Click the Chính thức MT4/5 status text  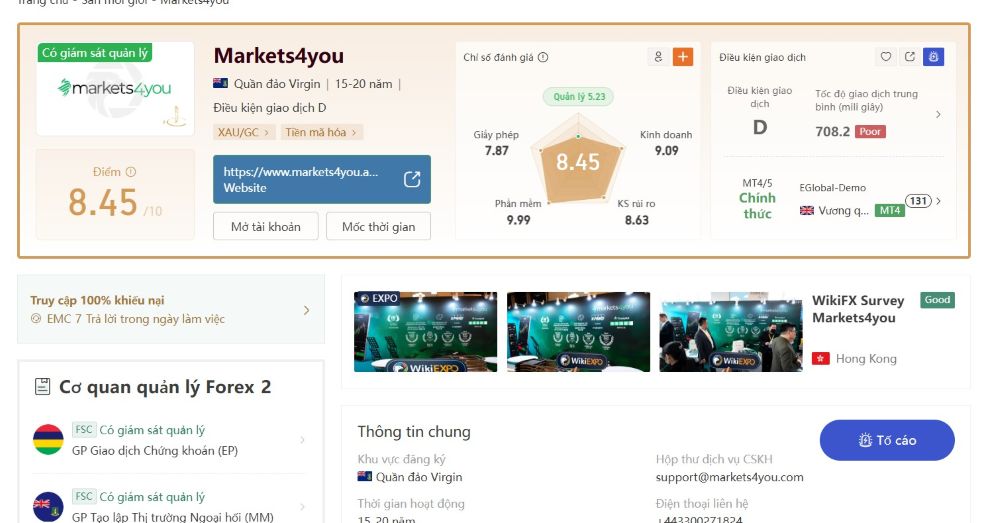tap(757, 205)
